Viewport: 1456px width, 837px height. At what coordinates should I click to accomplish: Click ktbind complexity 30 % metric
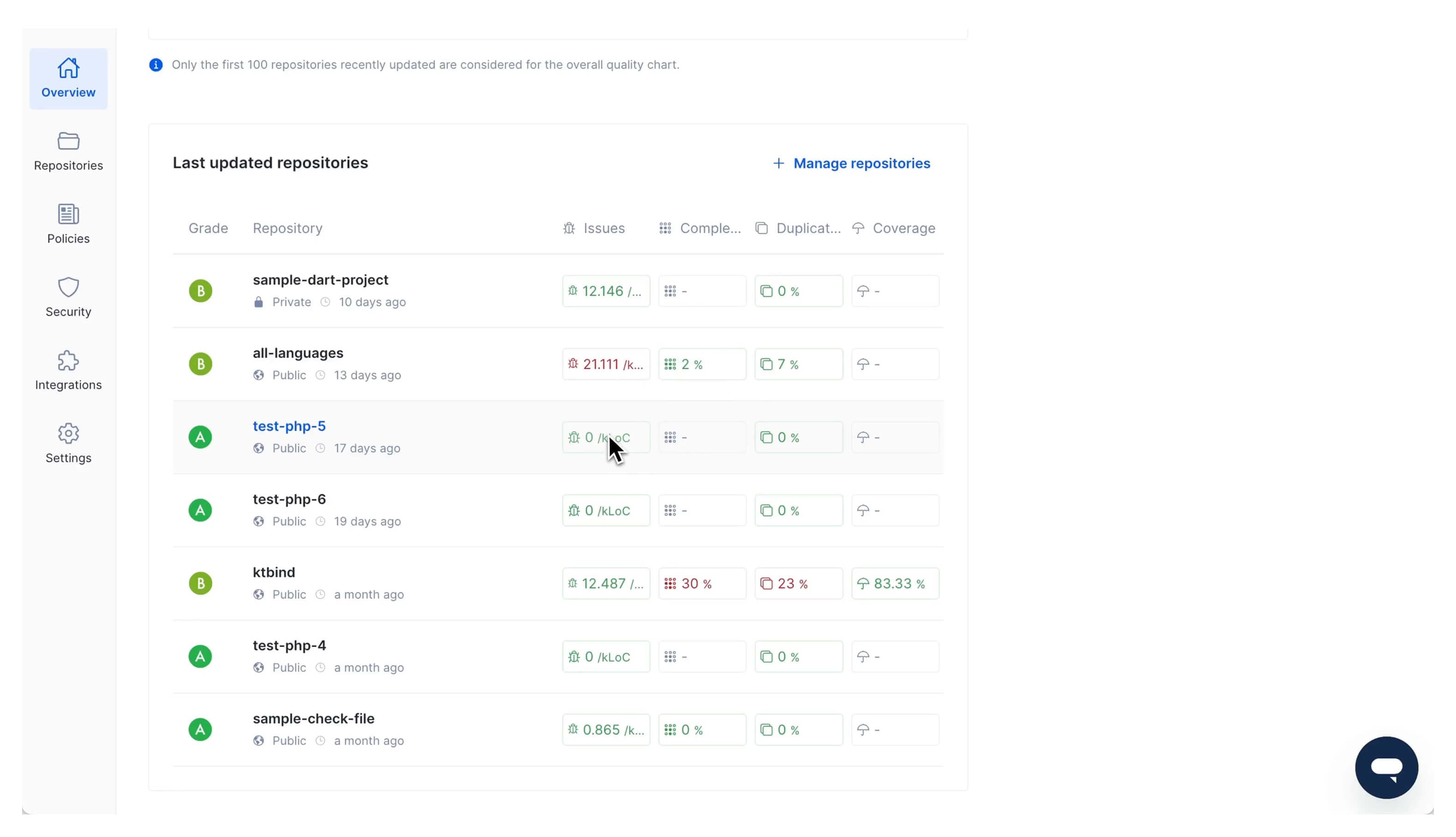pyautogui.click(x=702, y=583)
